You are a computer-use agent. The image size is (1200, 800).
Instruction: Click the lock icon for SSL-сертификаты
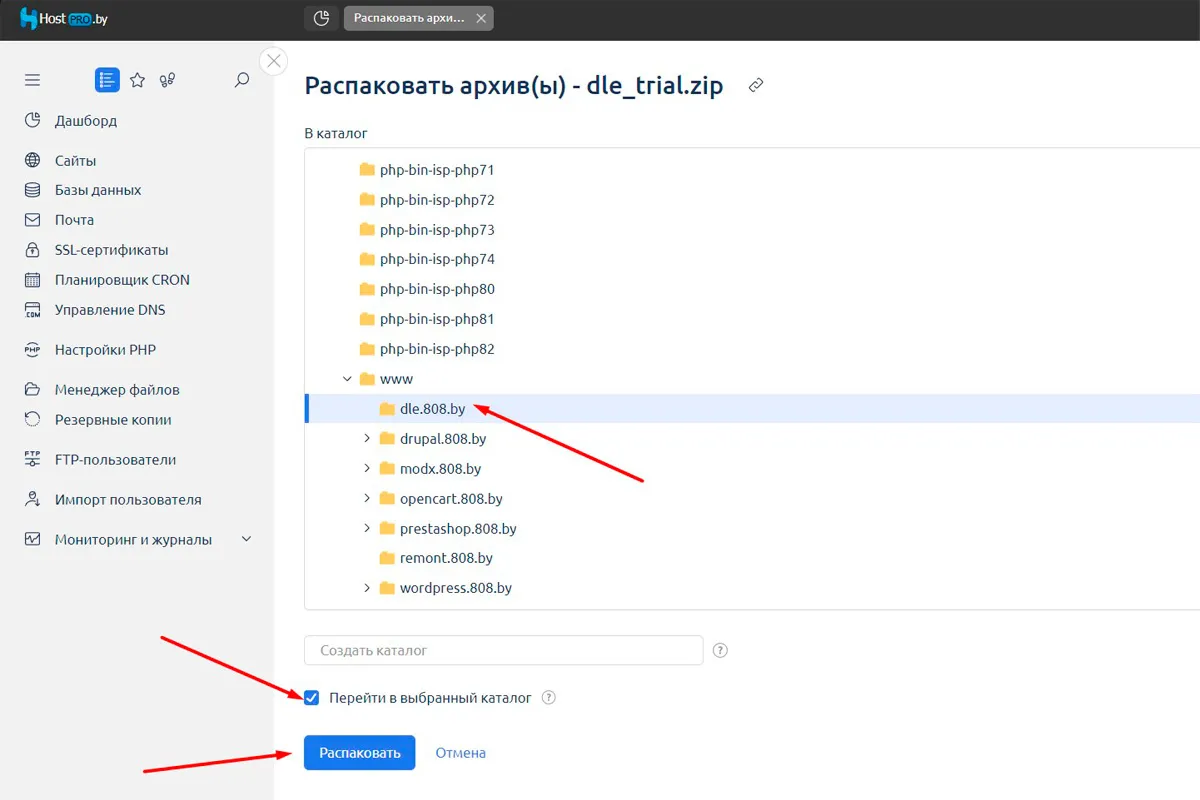tap(33, 250)
